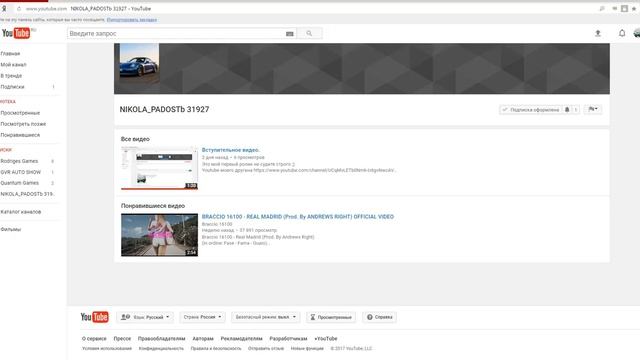Image resolution: width=640 pixels, height=360 pixels.
Task: Open the Страна: Россия country dropdown
Action: point(202,317)
